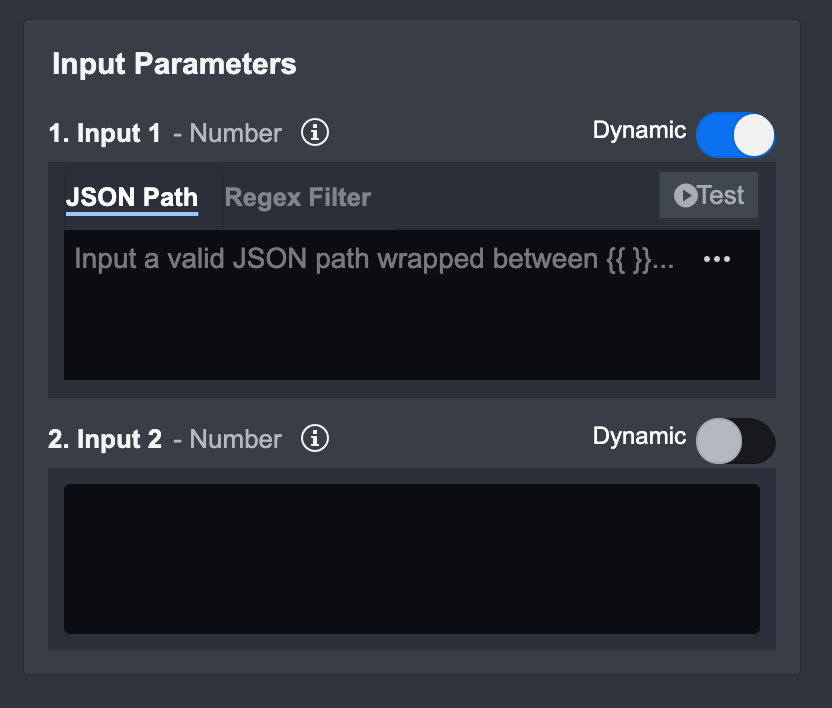Screen dimensions: 832x708
Task: Click the play icon on Test button
Action: pyautogui.click(x=685, y=195)
